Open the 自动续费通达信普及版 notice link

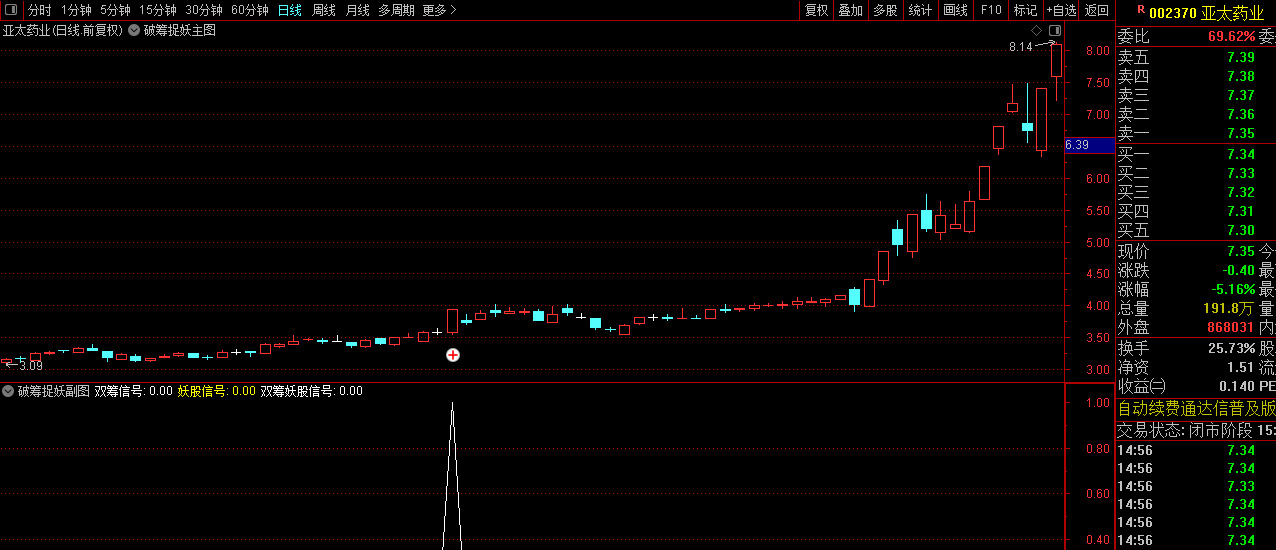1196,408
